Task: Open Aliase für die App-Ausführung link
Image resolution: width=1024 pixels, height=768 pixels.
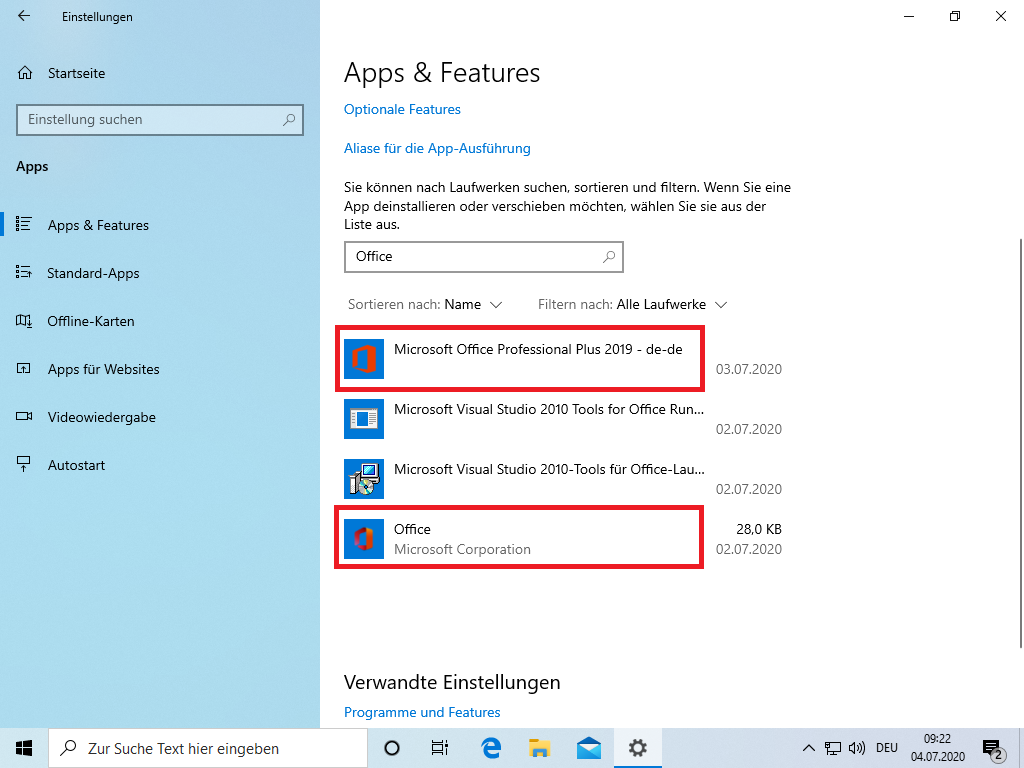Action: pos(437,148)
